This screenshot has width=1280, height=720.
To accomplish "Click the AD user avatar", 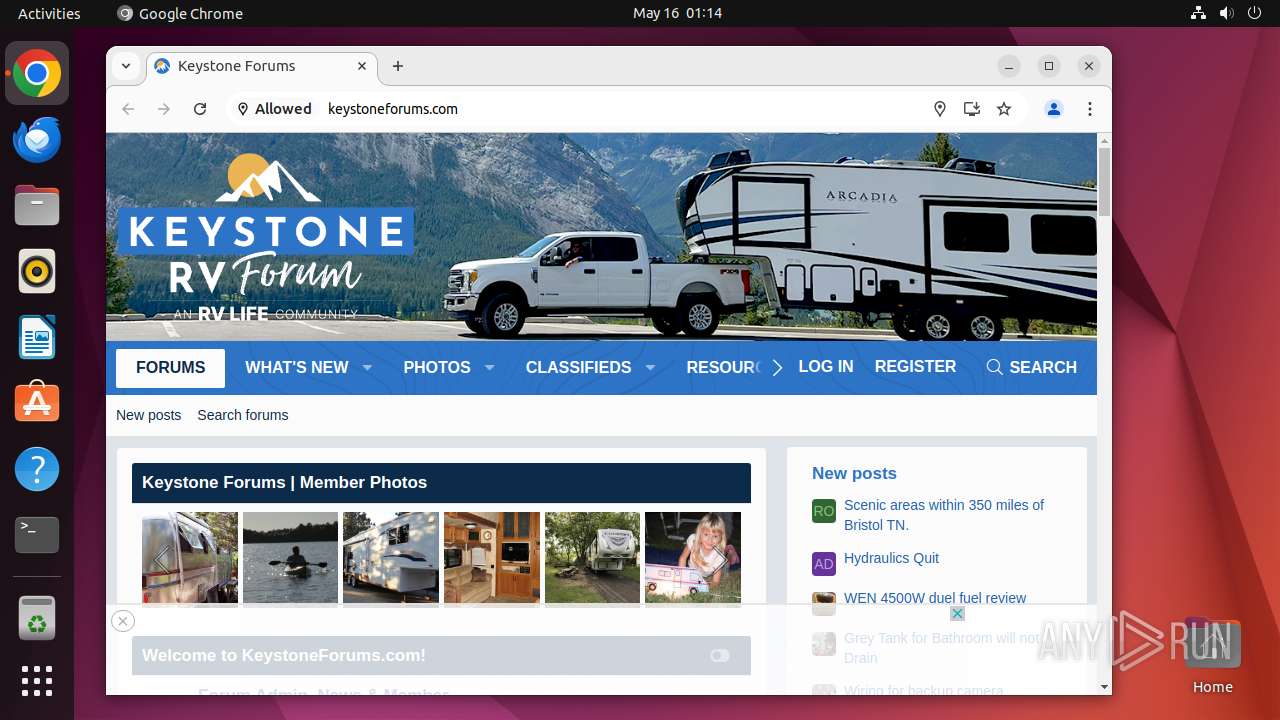I will (x=824, y=564).
